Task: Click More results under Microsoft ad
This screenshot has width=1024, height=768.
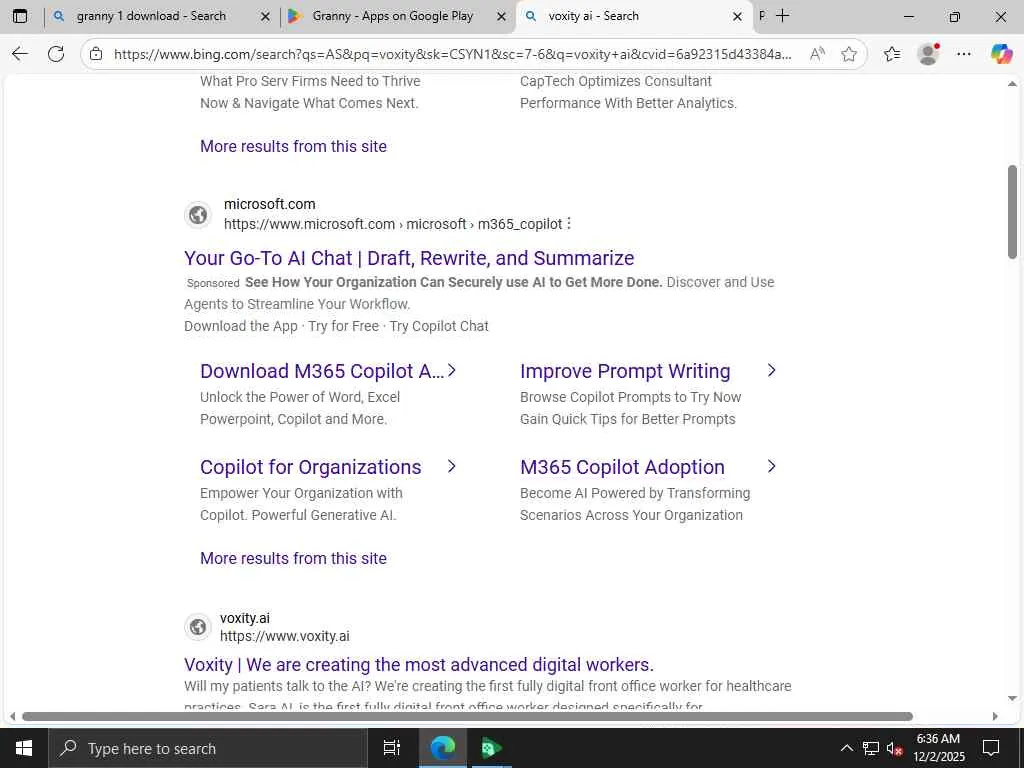Action: [x=293, y=558]
